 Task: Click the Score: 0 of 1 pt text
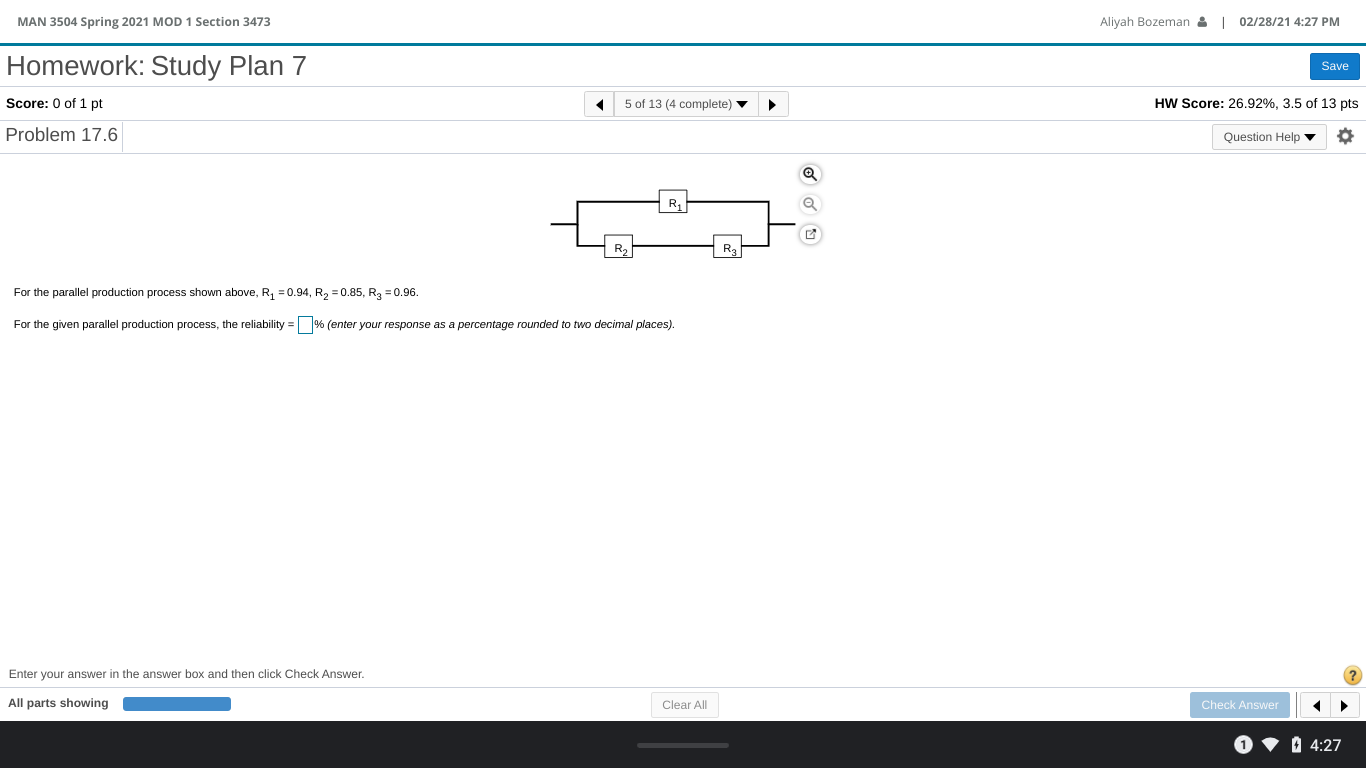point(54,104)
